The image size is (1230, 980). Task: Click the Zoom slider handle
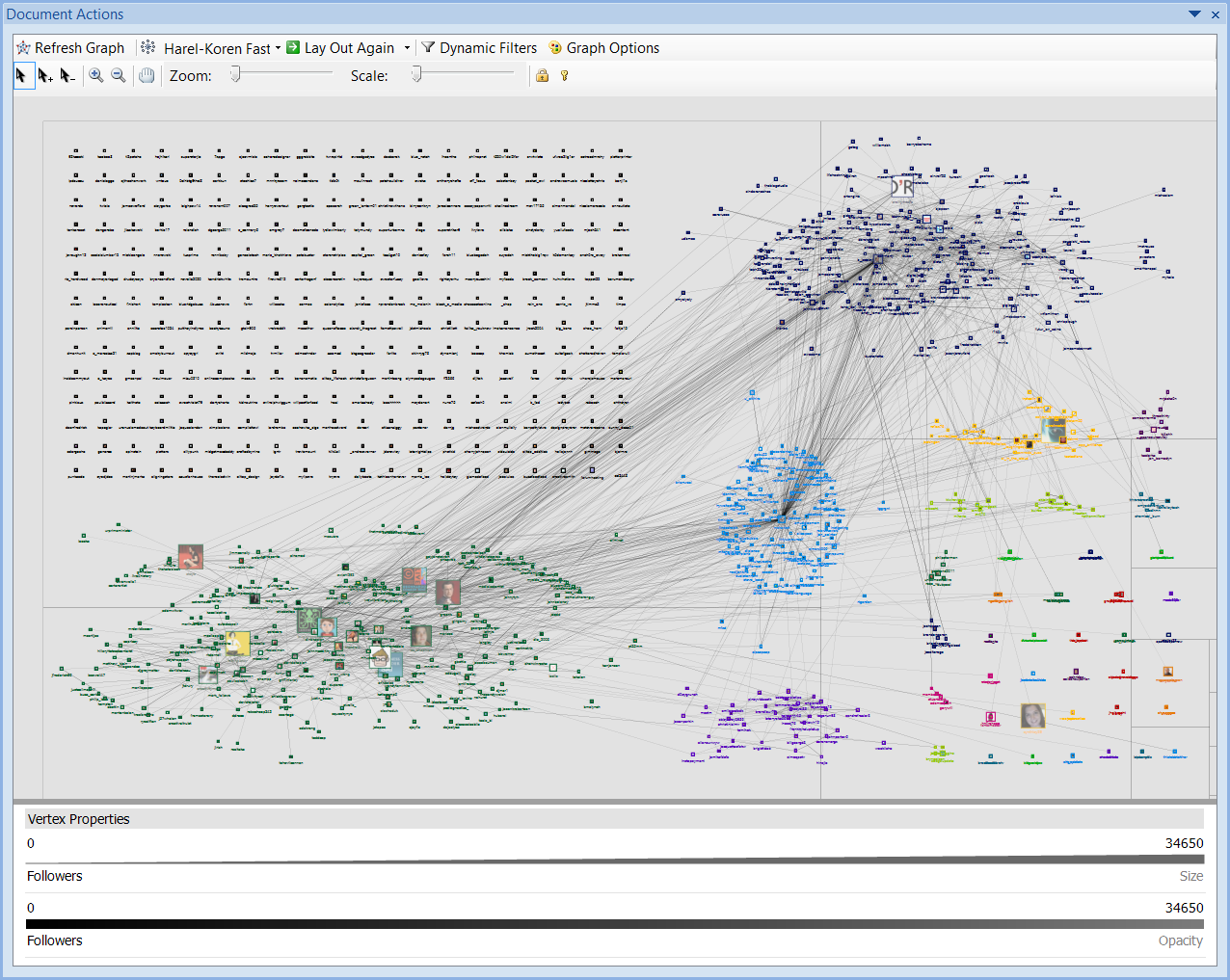[235, 74]
